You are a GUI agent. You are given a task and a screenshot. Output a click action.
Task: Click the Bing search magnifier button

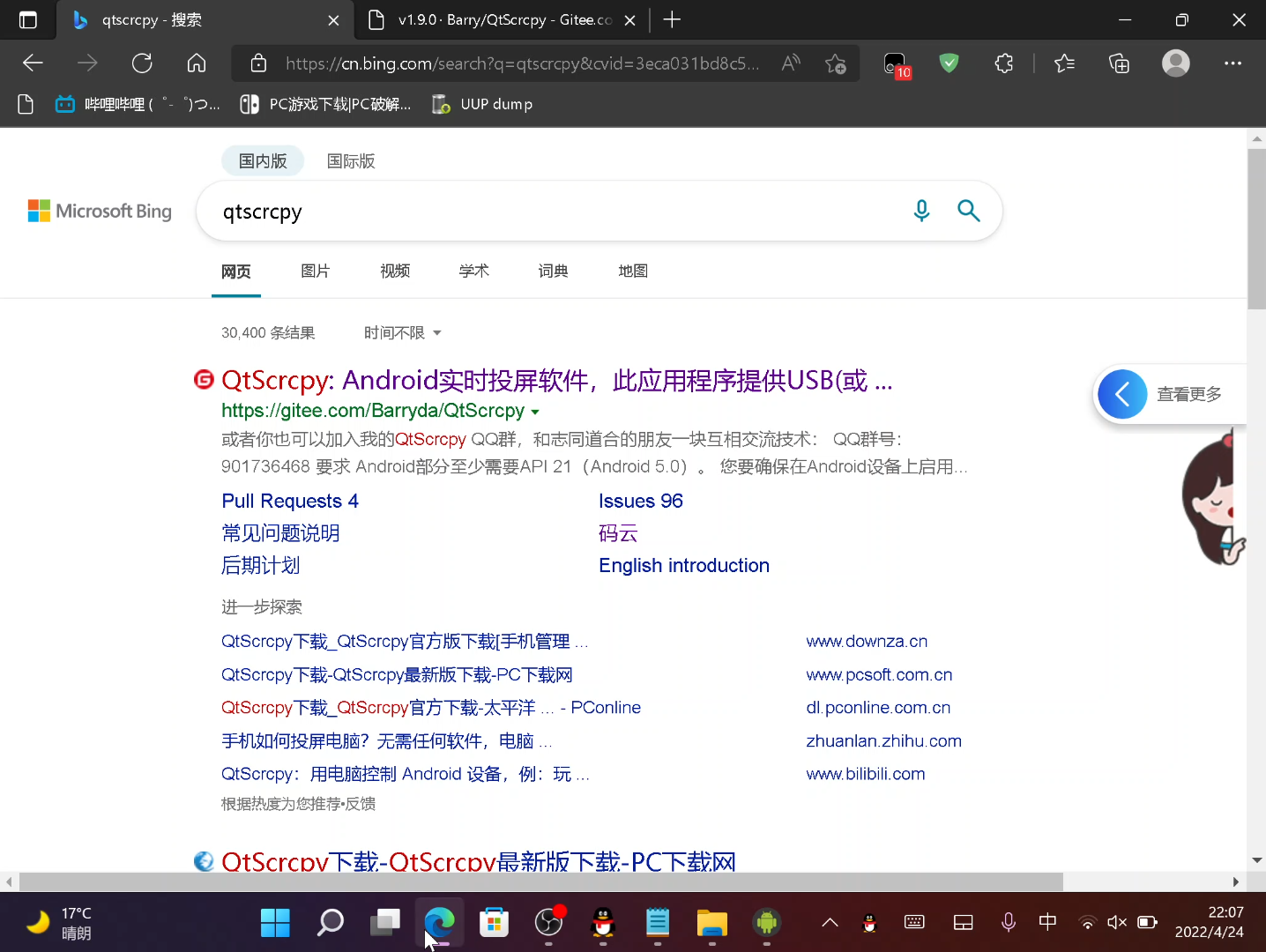click(x=968, y=211)
